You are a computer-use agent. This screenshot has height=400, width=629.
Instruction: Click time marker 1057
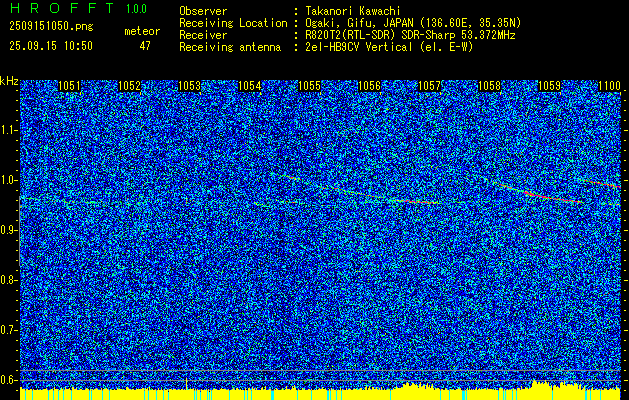tap(429, 86)
